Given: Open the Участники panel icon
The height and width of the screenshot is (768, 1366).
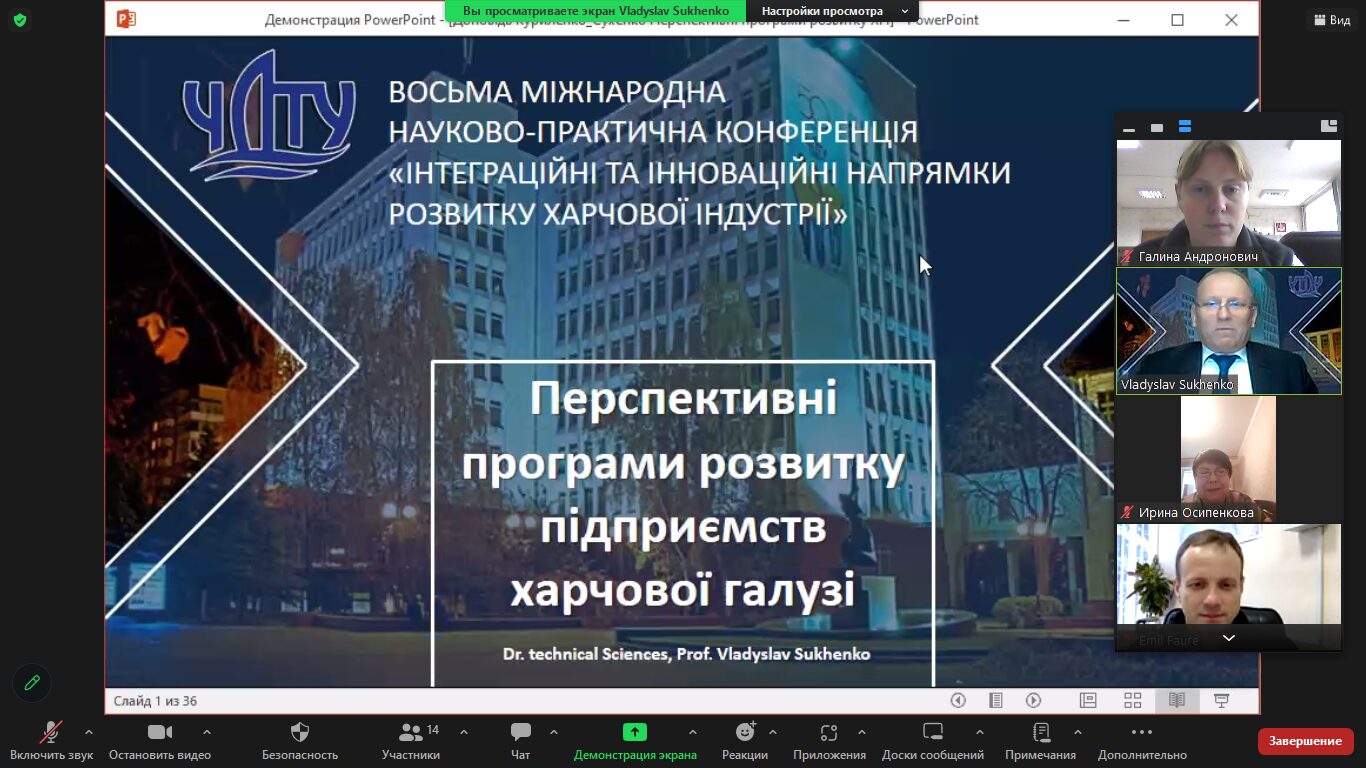Looking at the screenshot, I should click(x=411, y=732).
